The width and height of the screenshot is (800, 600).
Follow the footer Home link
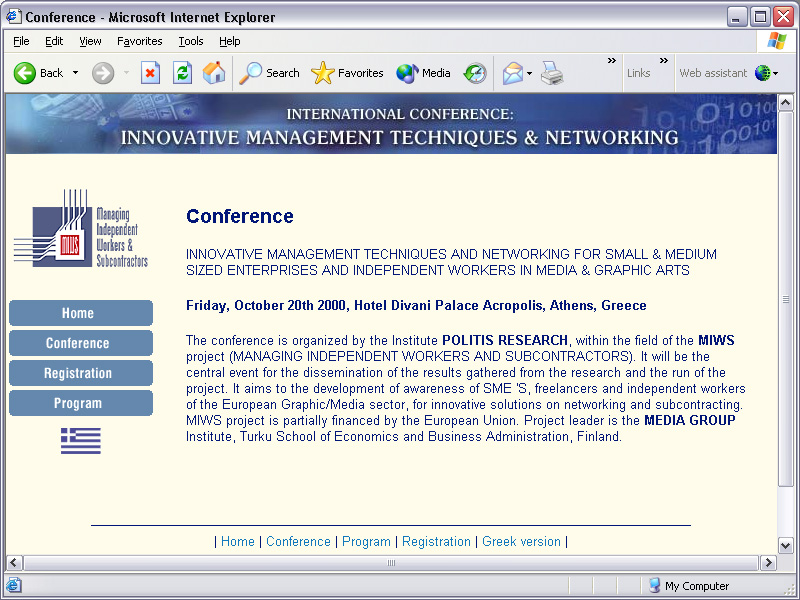(x=238, y=541)
